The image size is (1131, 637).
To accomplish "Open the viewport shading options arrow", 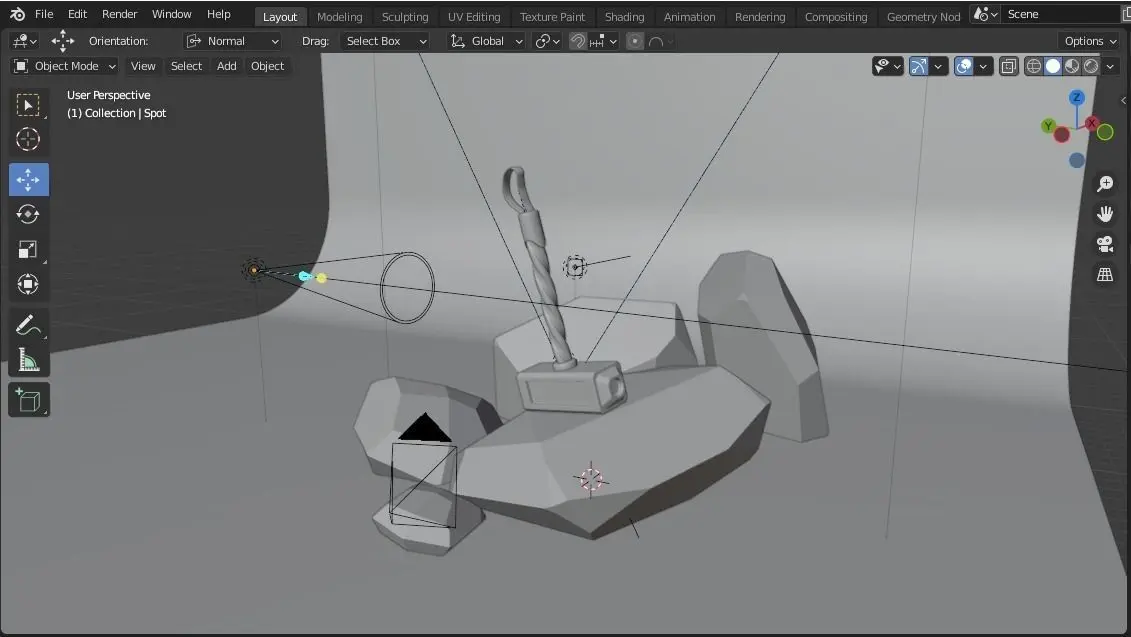I will 1110,66.
